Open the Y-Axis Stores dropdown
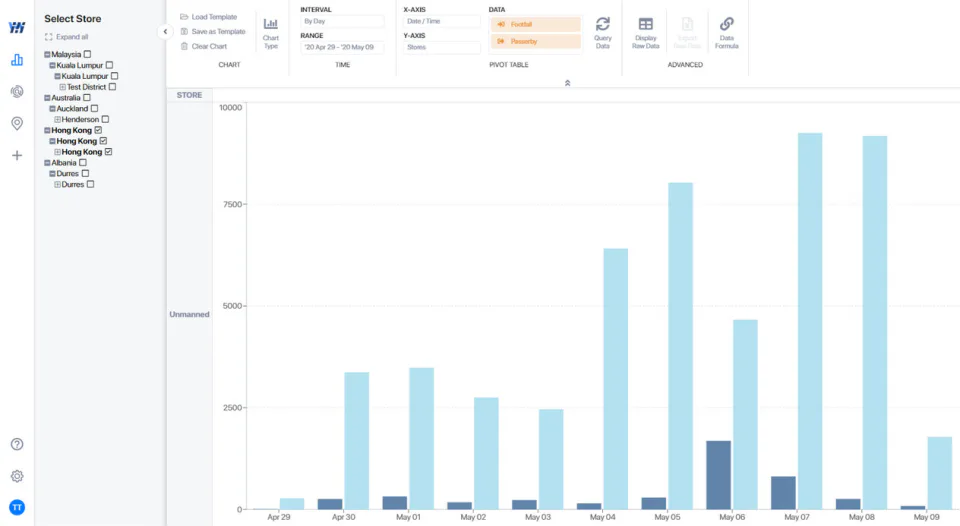The image size is (960, 526). pyautogui.click(x=441, y=47)
